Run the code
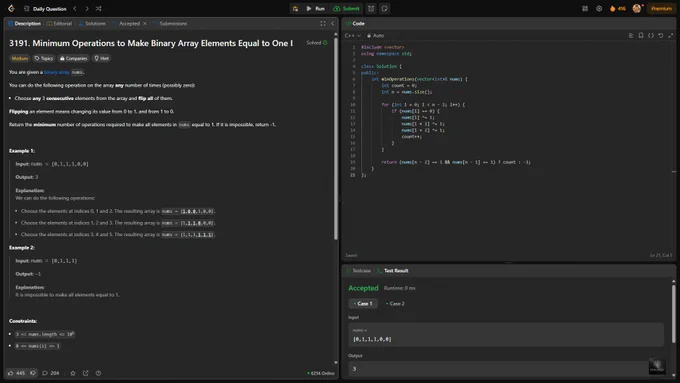680x383 pixels. (x=315, y=9)
